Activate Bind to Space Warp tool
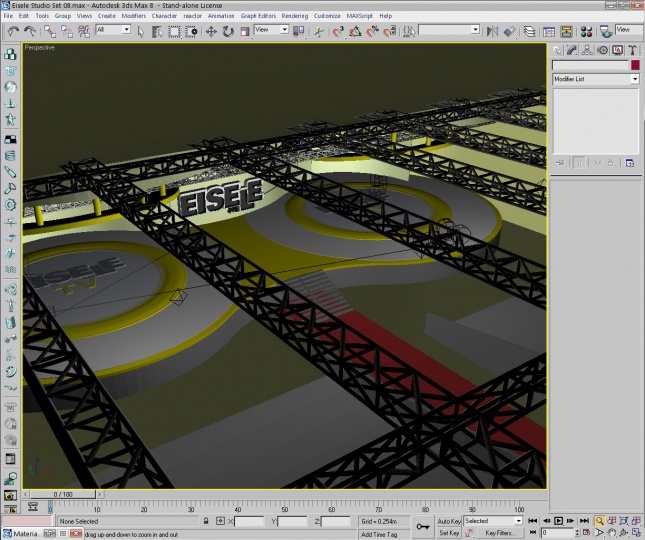The width and height of the screenshot is (645, 540). (x=84, y=31)
